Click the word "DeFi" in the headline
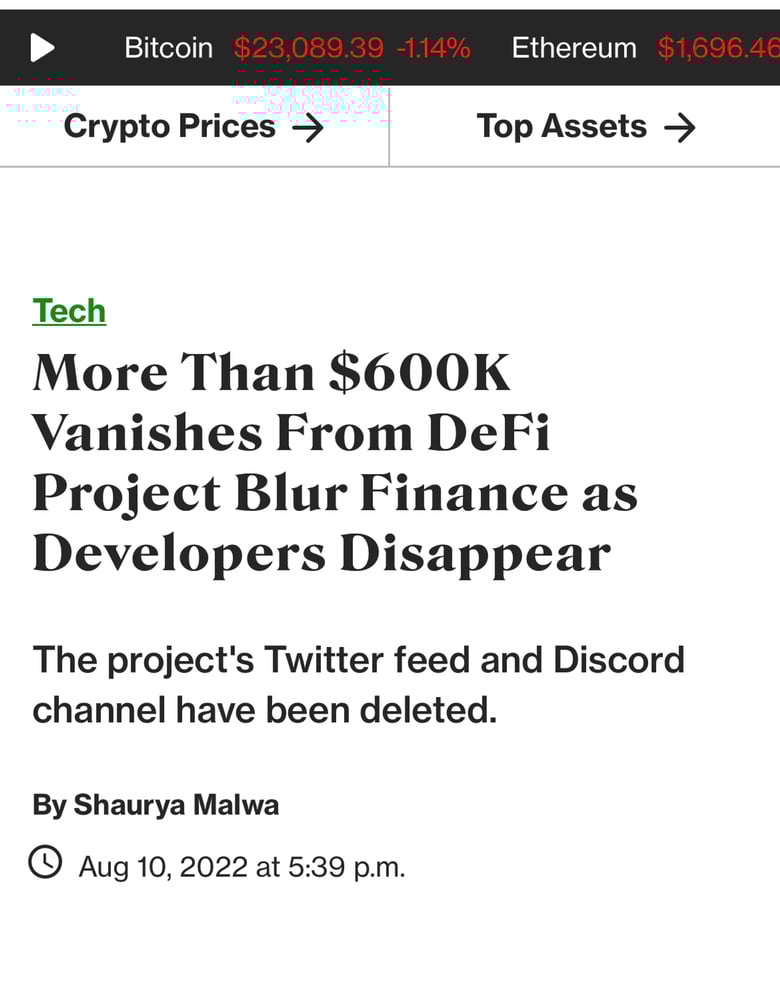780x1000 pixels. [488, 433]
